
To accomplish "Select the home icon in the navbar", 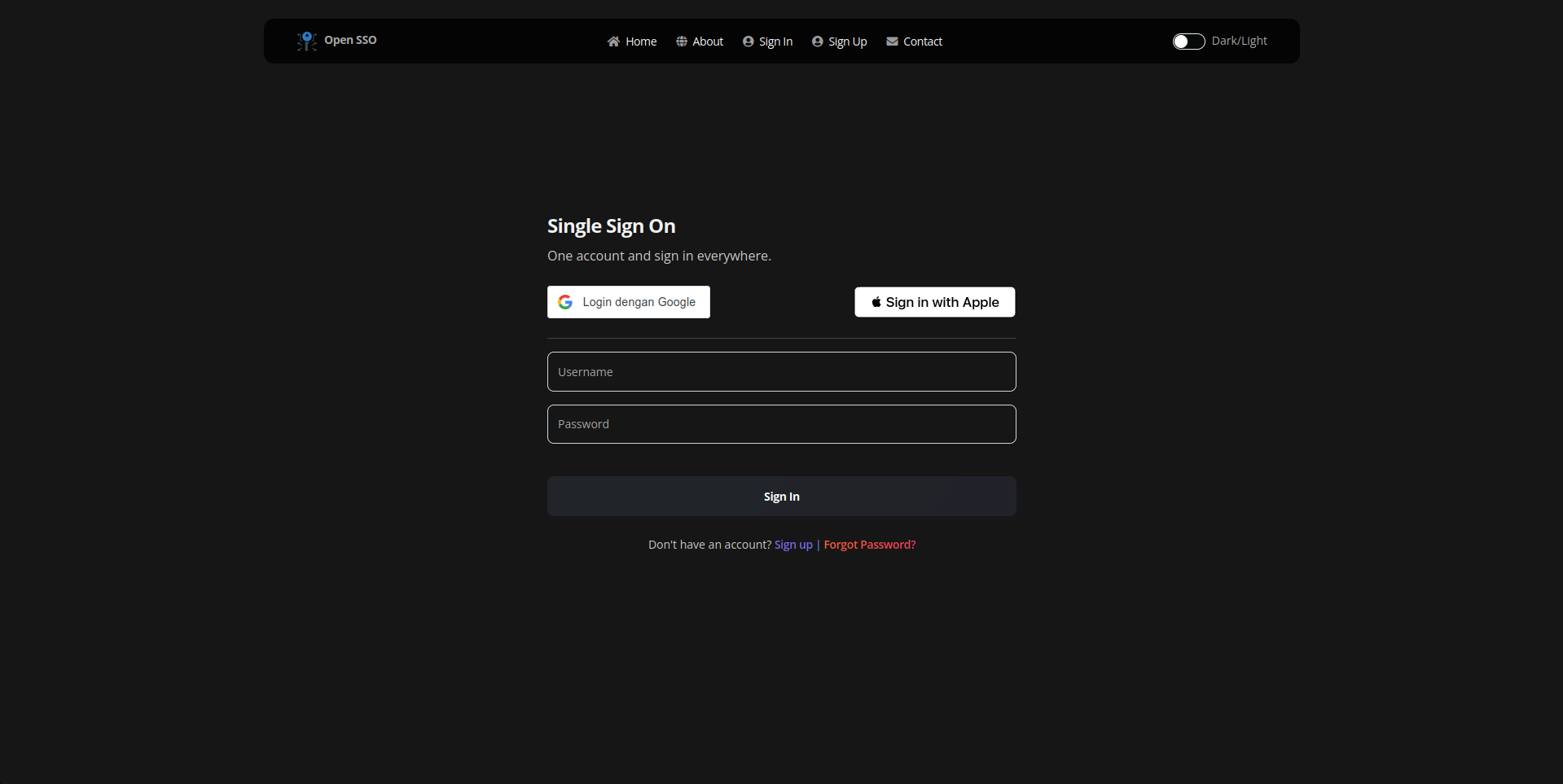I will coord(612,41).
